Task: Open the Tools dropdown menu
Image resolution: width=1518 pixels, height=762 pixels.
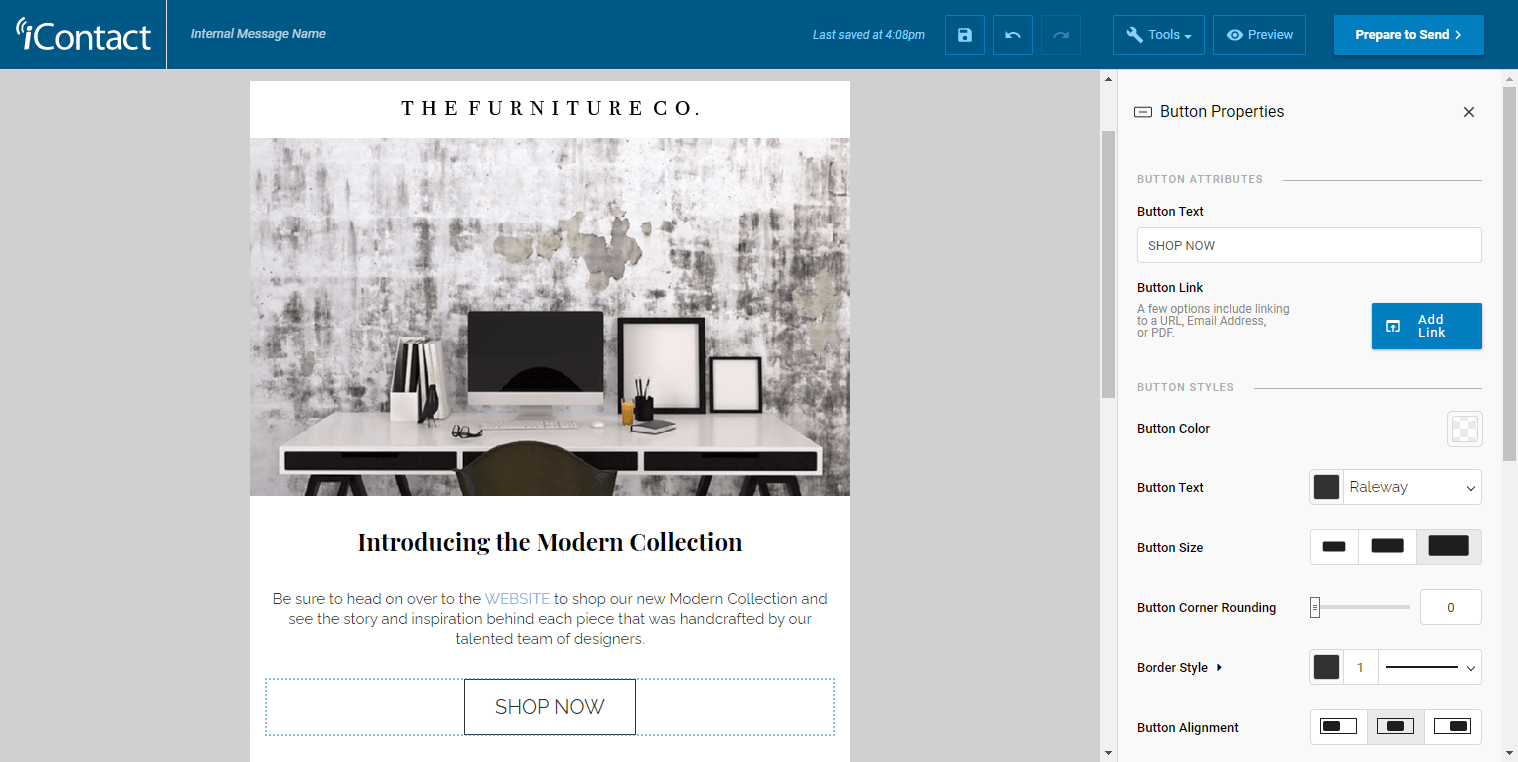Action: pos(1159,35)
